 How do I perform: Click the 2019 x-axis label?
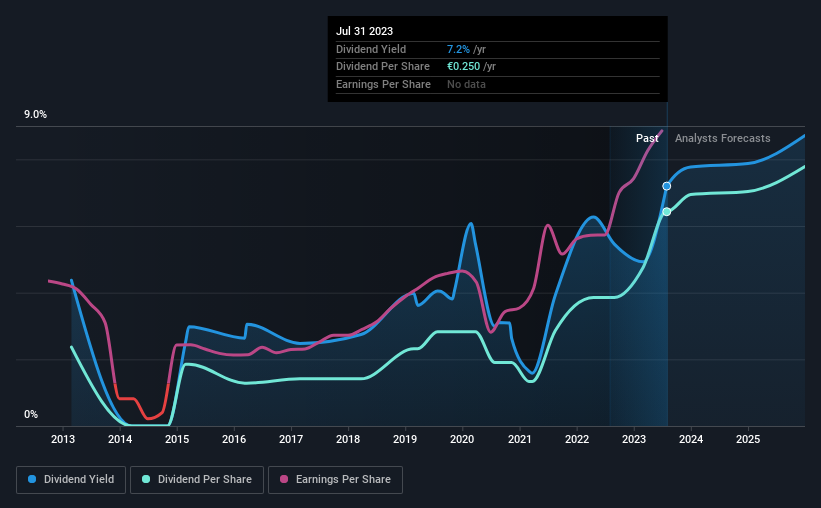[405, 439]
